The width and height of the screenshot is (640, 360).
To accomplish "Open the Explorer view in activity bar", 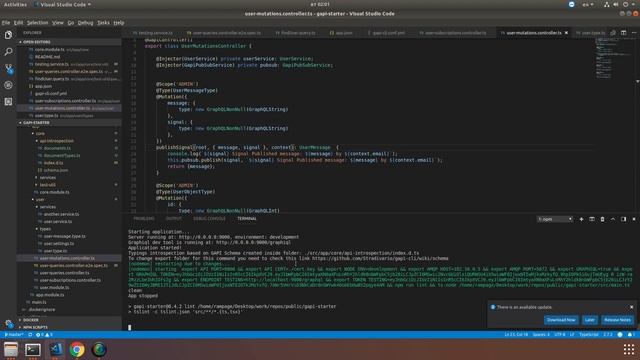I will tap(8, 35).
